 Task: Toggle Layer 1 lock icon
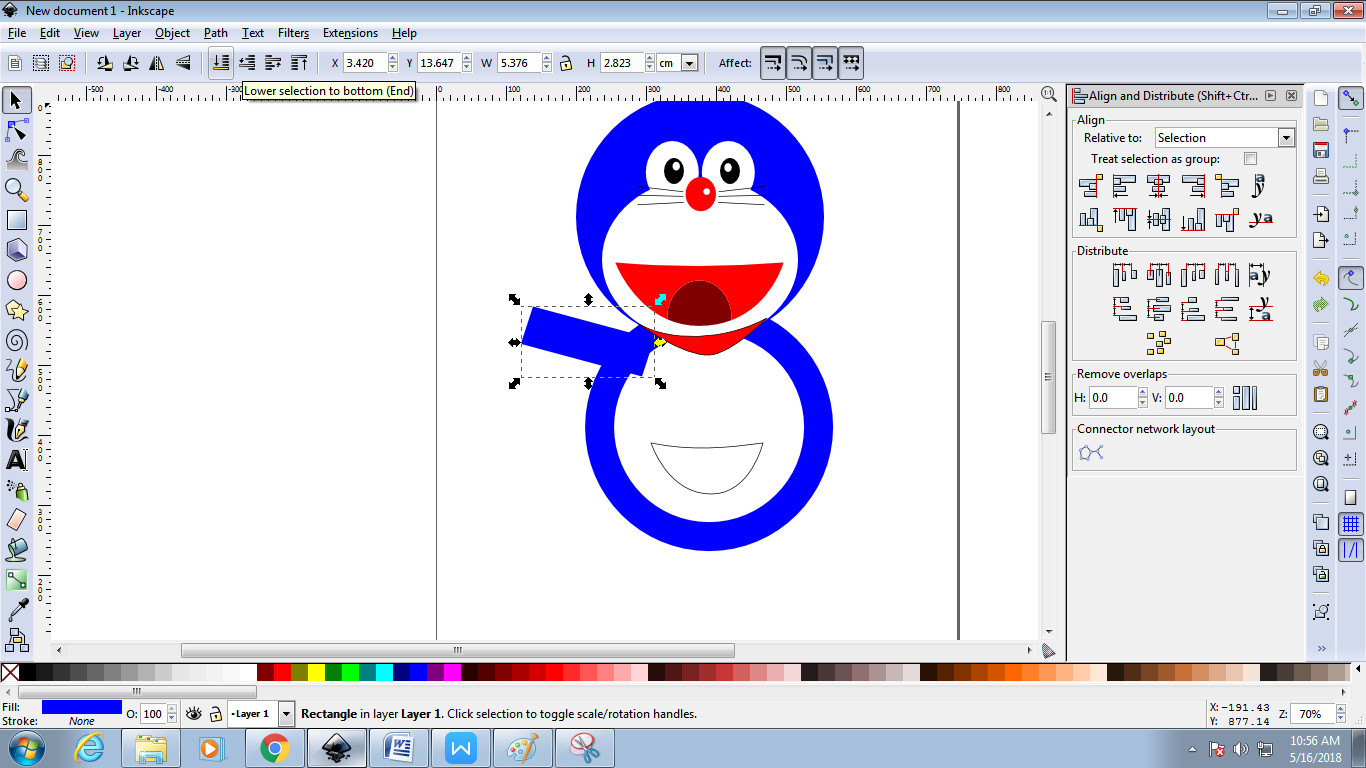(x=215, y=714)
